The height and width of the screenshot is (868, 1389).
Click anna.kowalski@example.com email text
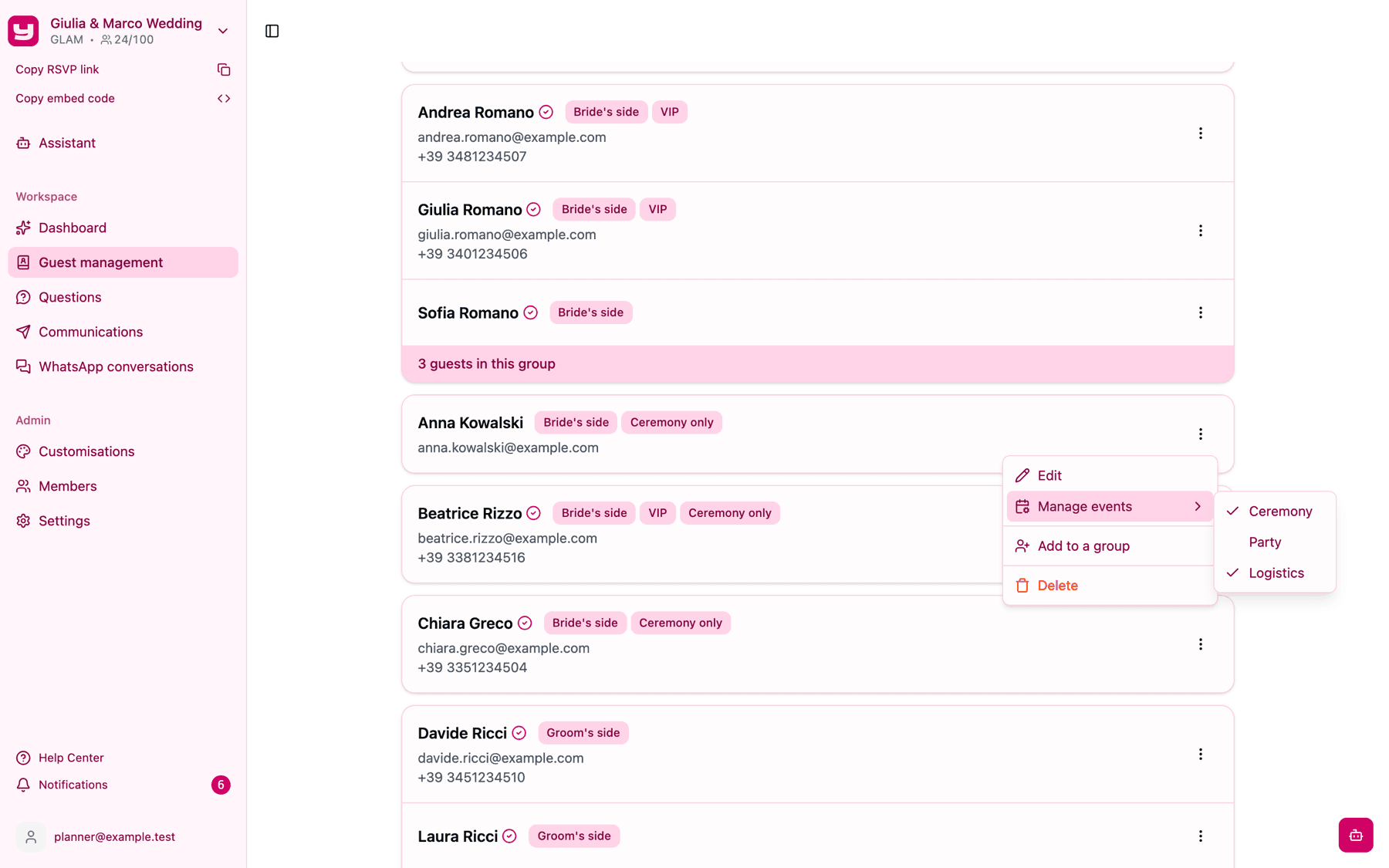click(x=508, y=448)
